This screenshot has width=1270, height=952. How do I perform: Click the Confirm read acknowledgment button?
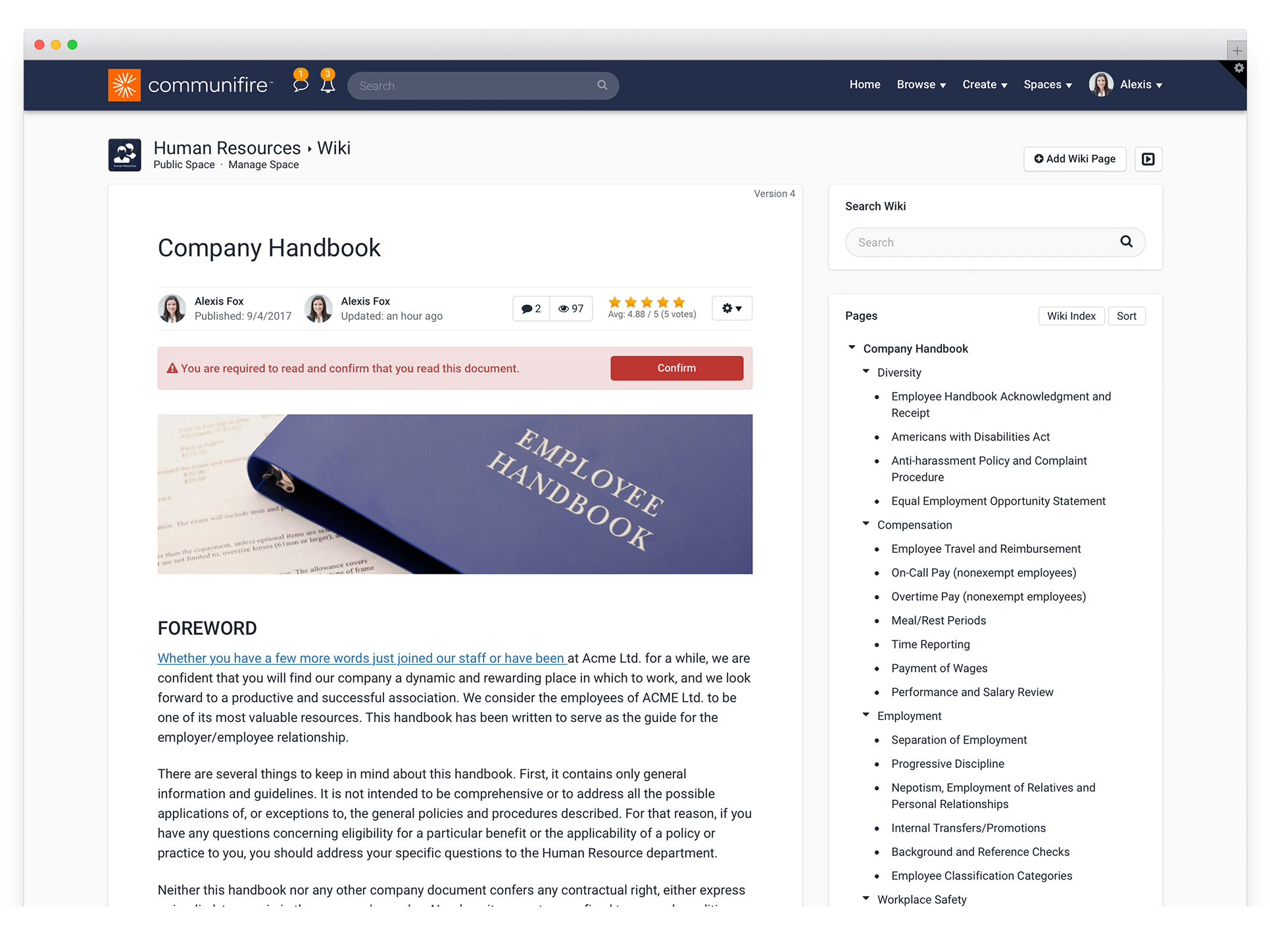(x=676, y=367)
